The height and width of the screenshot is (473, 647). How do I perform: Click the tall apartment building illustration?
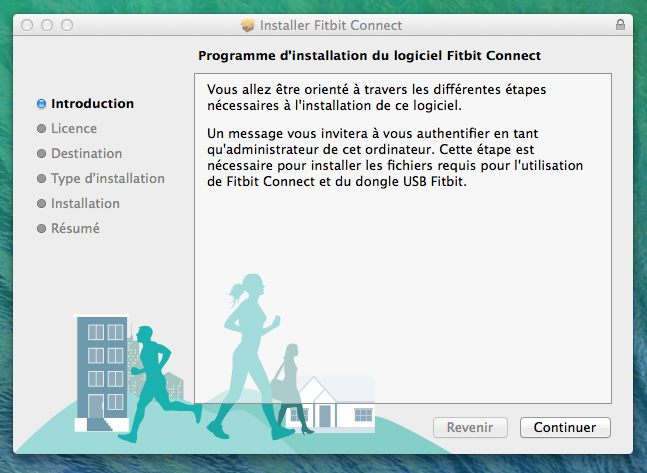(x=102, y=374)
